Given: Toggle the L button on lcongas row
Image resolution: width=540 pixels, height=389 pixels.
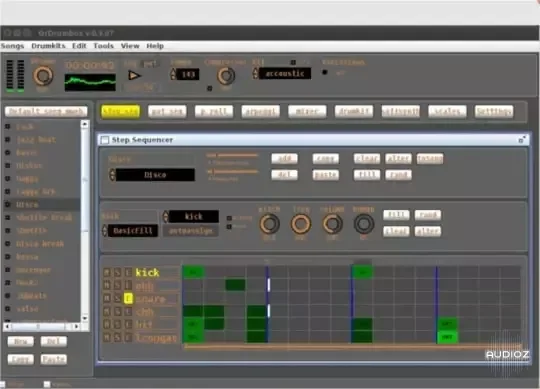Looking at the screenshot, I should (x=128, y=337).
